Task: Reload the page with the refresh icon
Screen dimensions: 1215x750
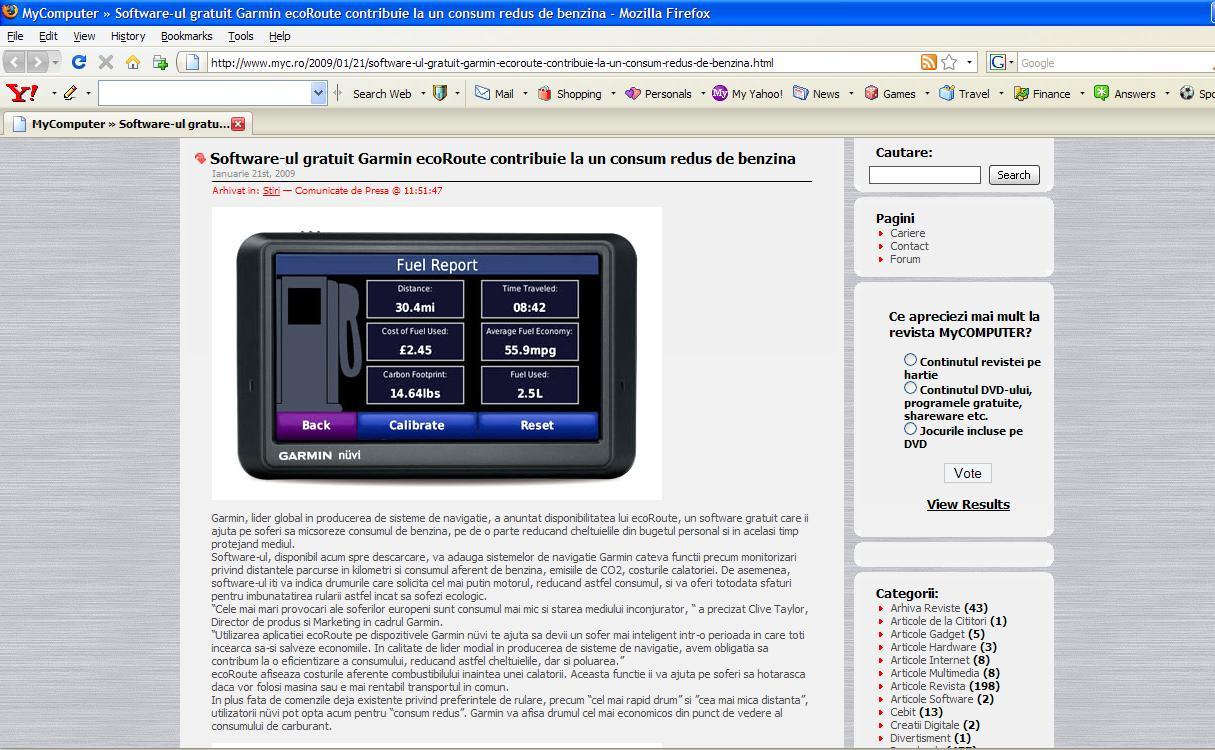Action: 79,62
